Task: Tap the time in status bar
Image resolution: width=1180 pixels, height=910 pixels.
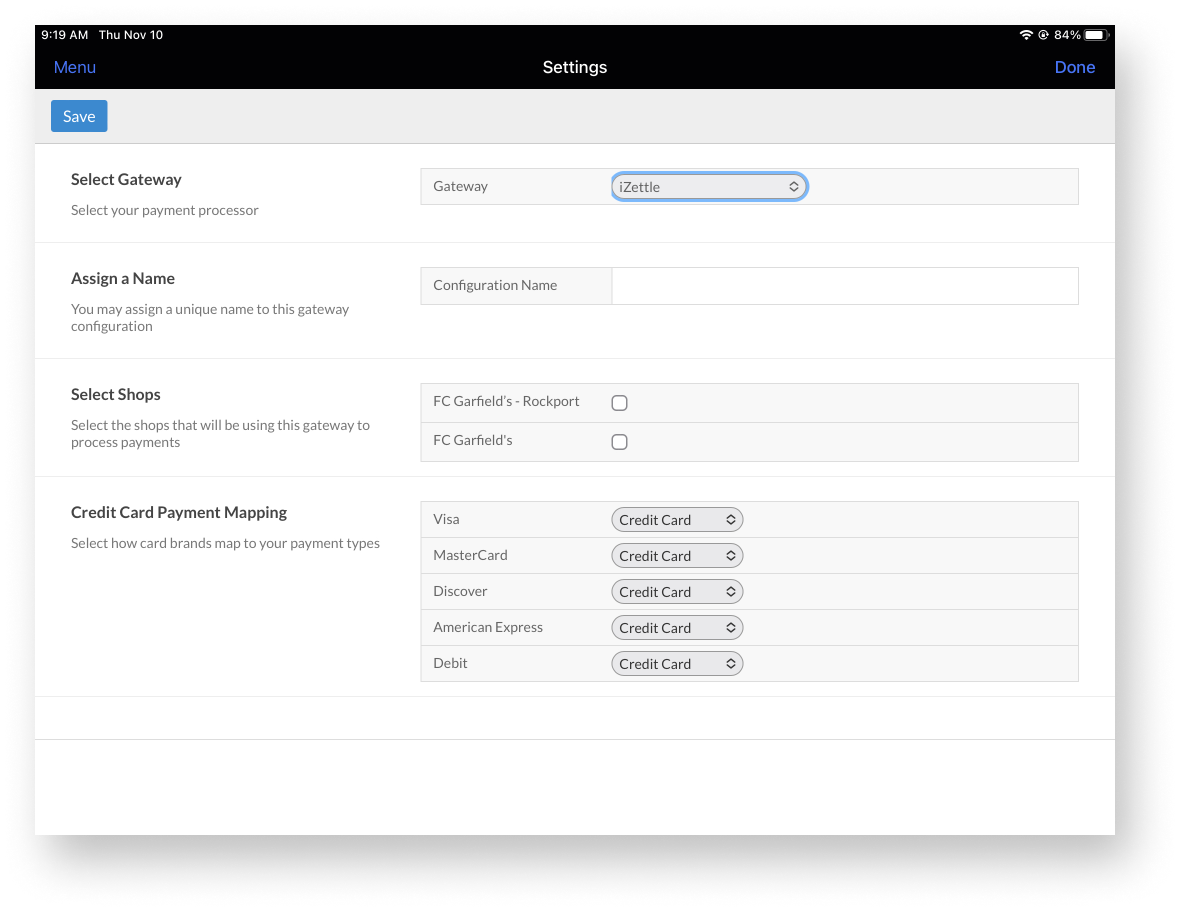Action: click(x=65, y=35)
